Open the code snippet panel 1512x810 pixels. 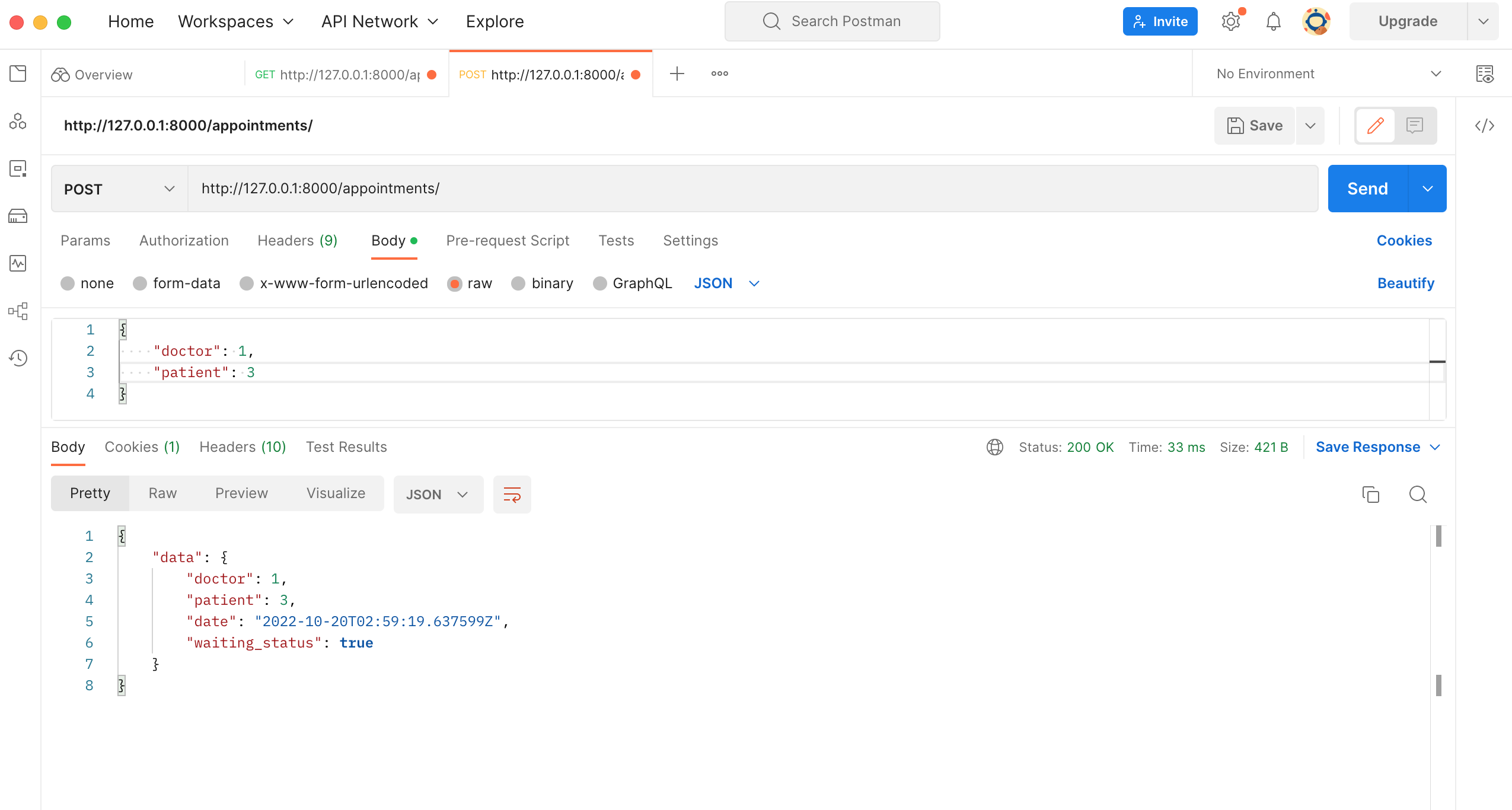pos(1486,125)
